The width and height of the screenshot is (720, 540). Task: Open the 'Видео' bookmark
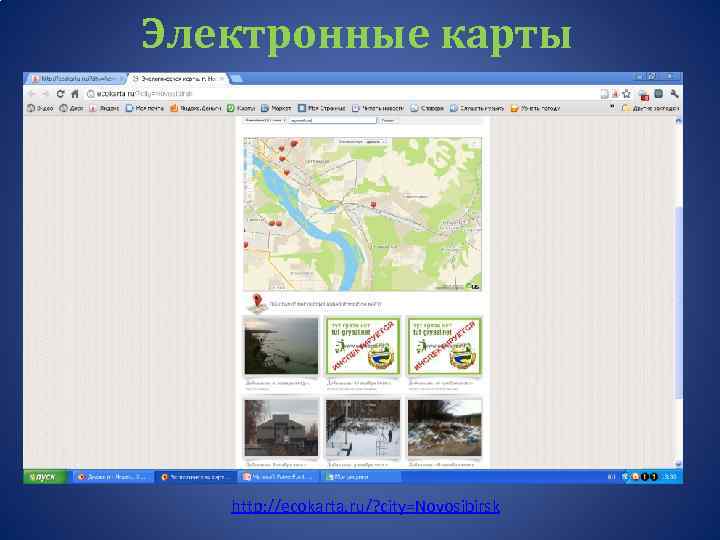coord(40,108)
